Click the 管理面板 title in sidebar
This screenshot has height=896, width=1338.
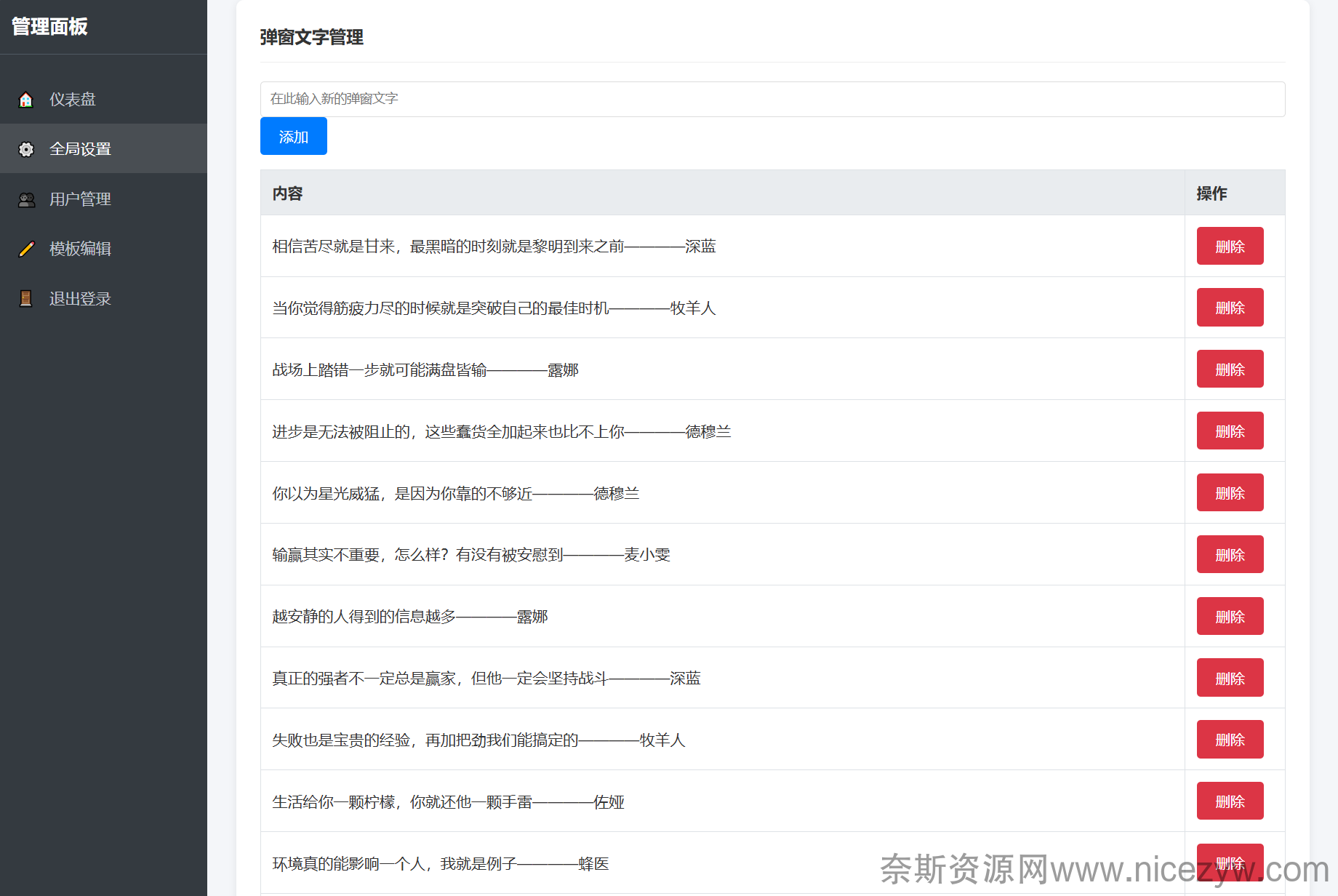coord(49,27)
